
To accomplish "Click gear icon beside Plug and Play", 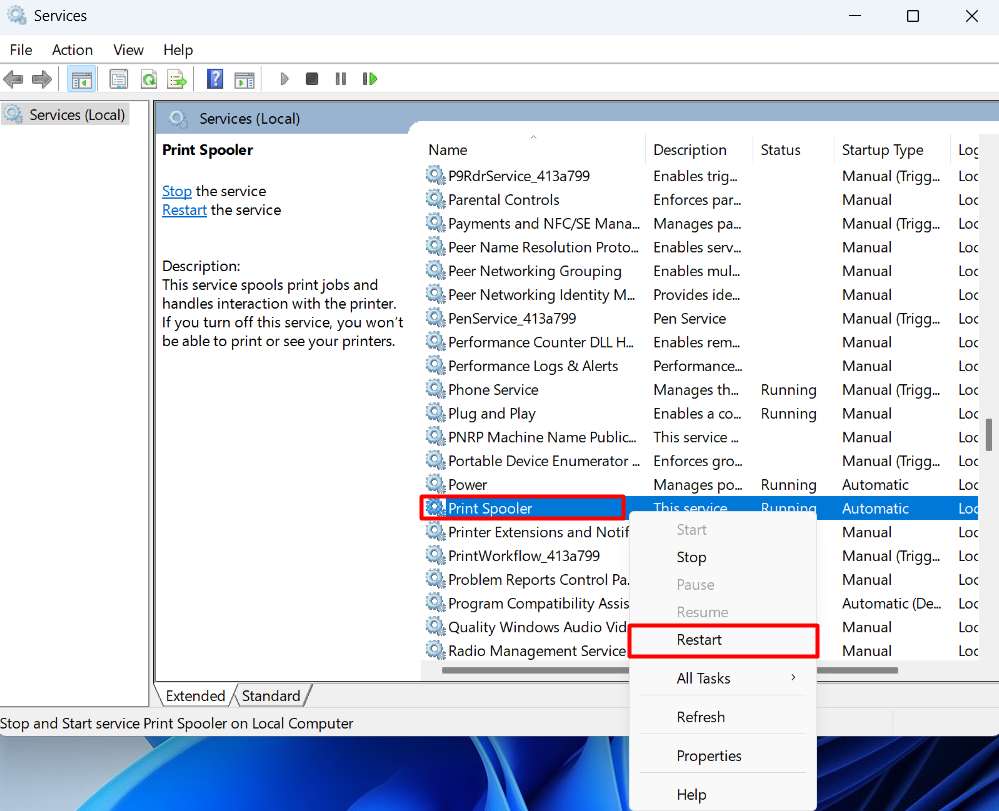I will point(436,413).
